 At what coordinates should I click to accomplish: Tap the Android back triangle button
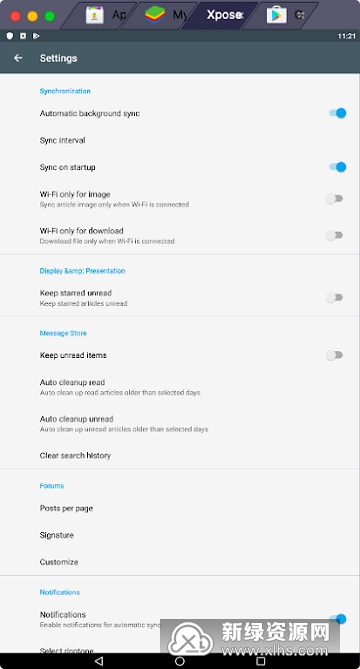coord(99,661)
